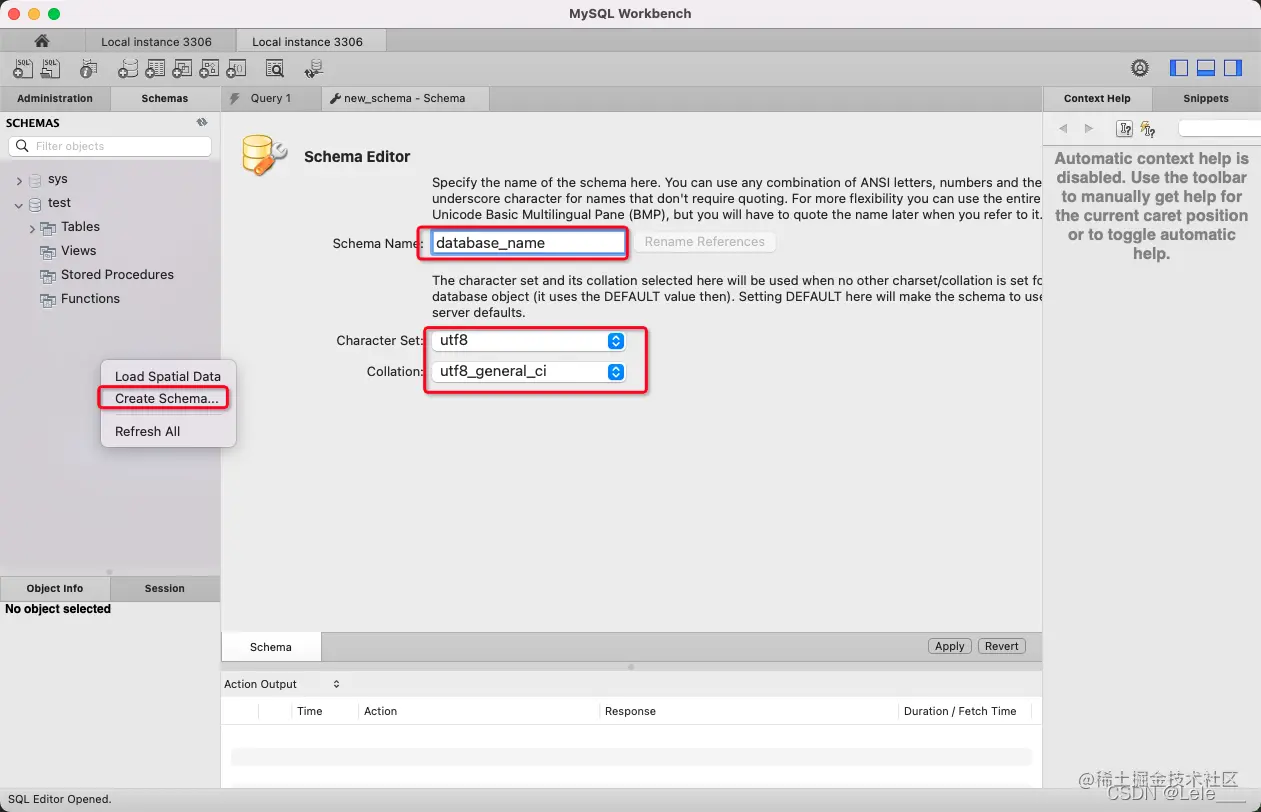1261x812 pixels.
Task: Open the search table data icon
Action: pos(275,69)
